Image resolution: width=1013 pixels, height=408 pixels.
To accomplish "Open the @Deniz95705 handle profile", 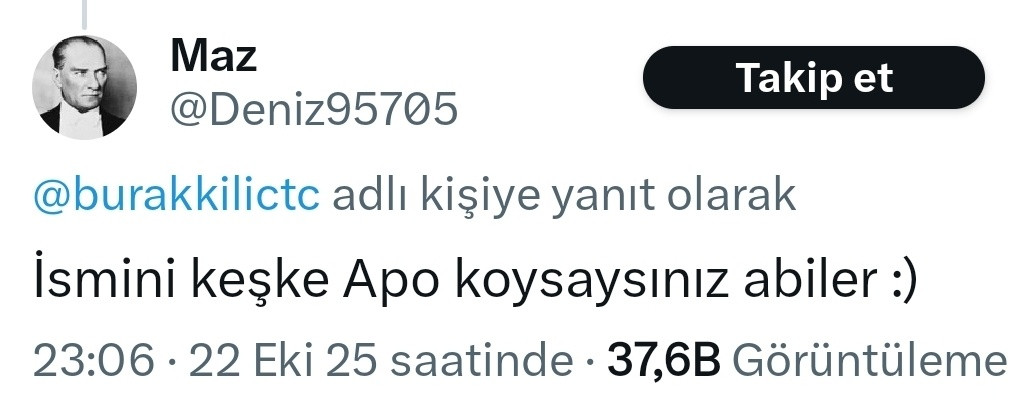I will coord(314,109).
